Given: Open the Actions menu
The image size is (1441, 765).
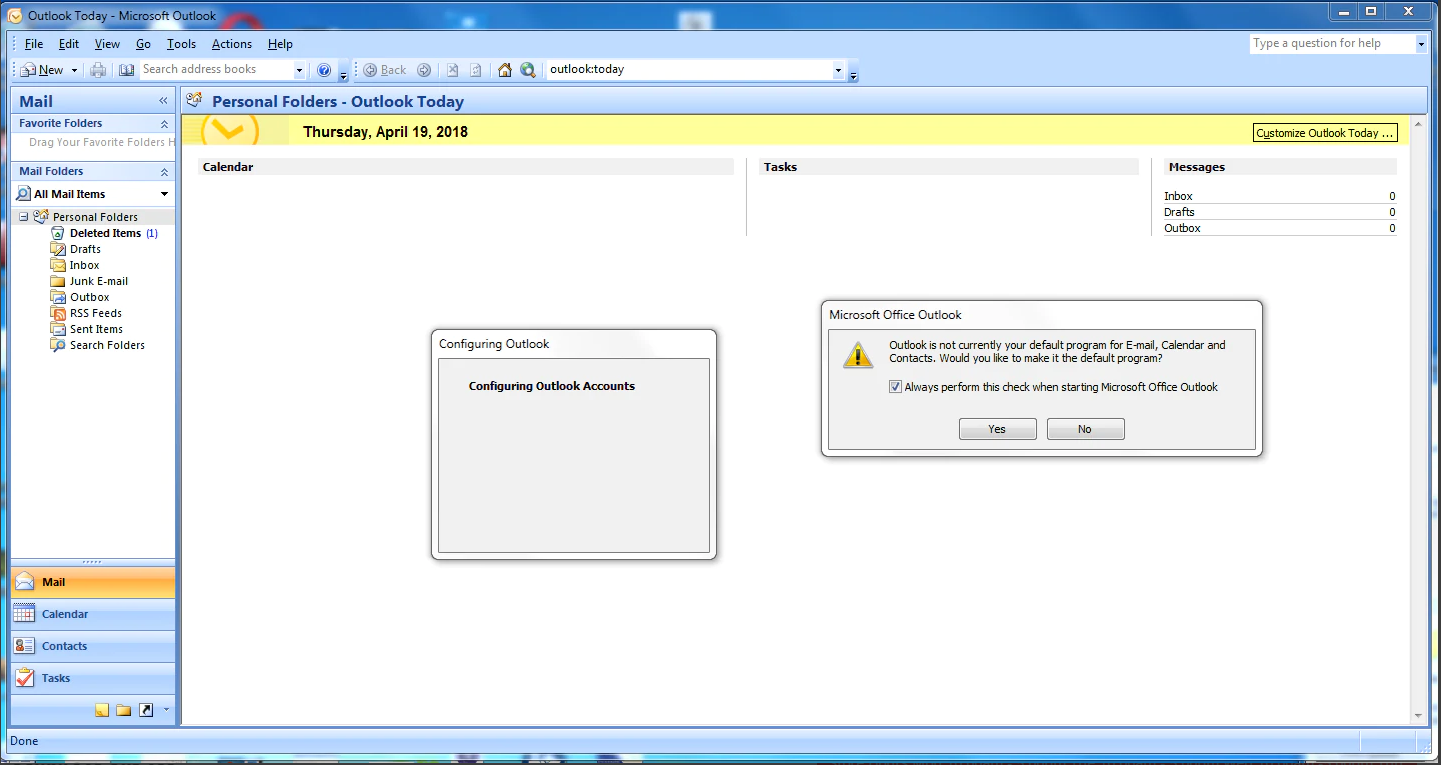Looking at the screenshot, I should 231,44.
